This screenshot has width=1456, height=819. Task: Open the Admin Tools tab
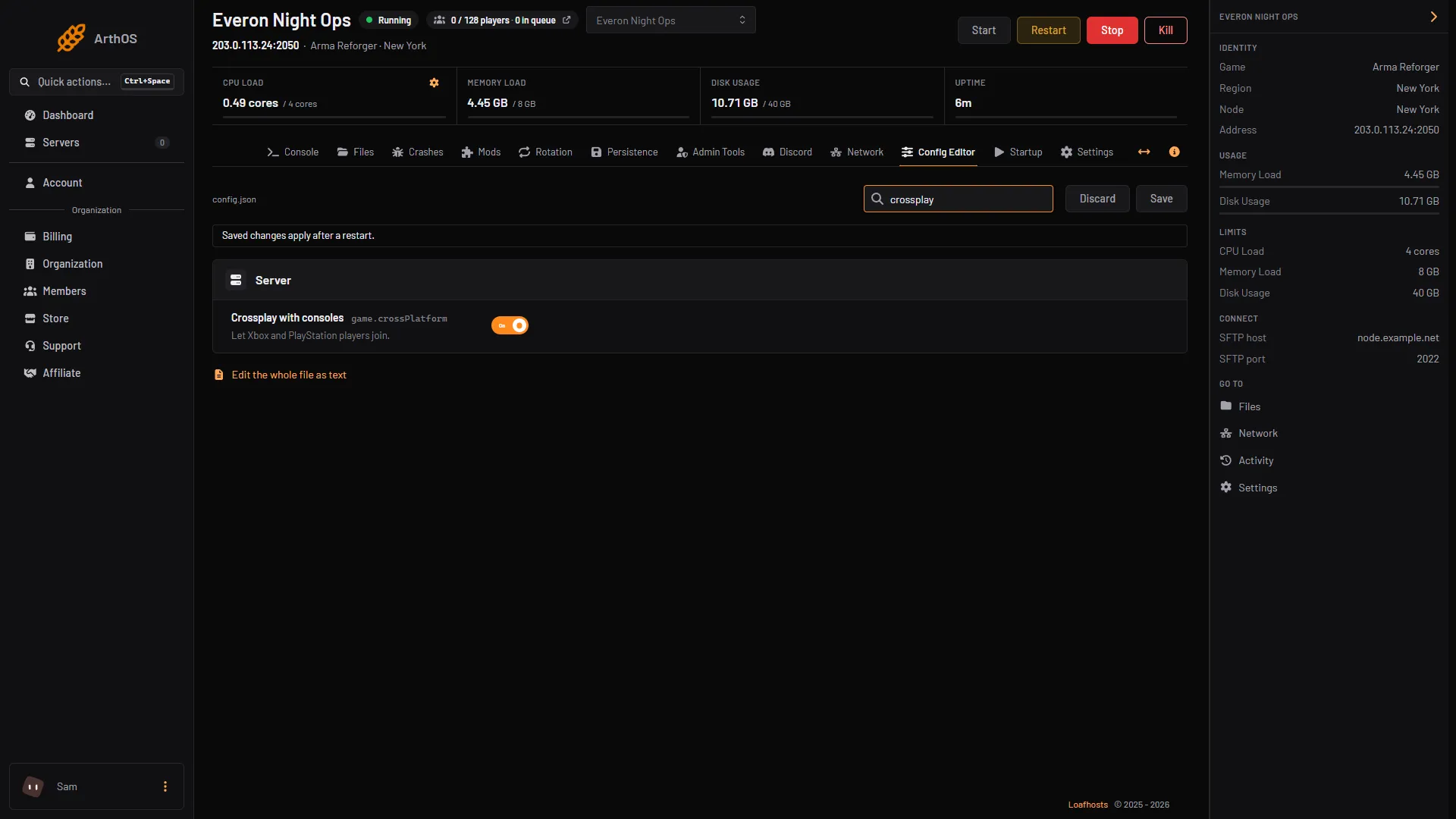[711, 152]
